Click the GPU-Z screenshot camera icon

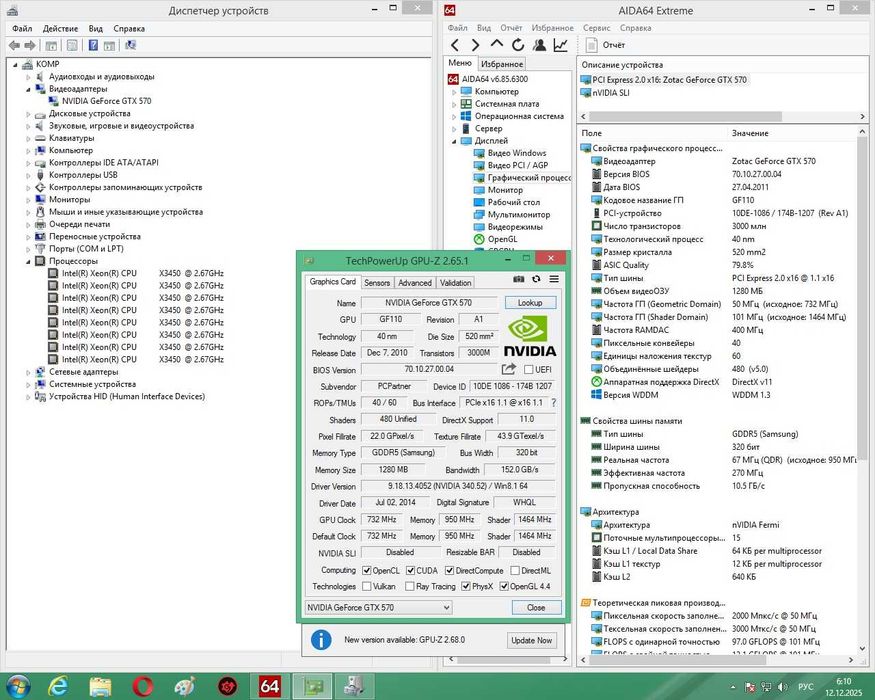(x=519, y=280)
